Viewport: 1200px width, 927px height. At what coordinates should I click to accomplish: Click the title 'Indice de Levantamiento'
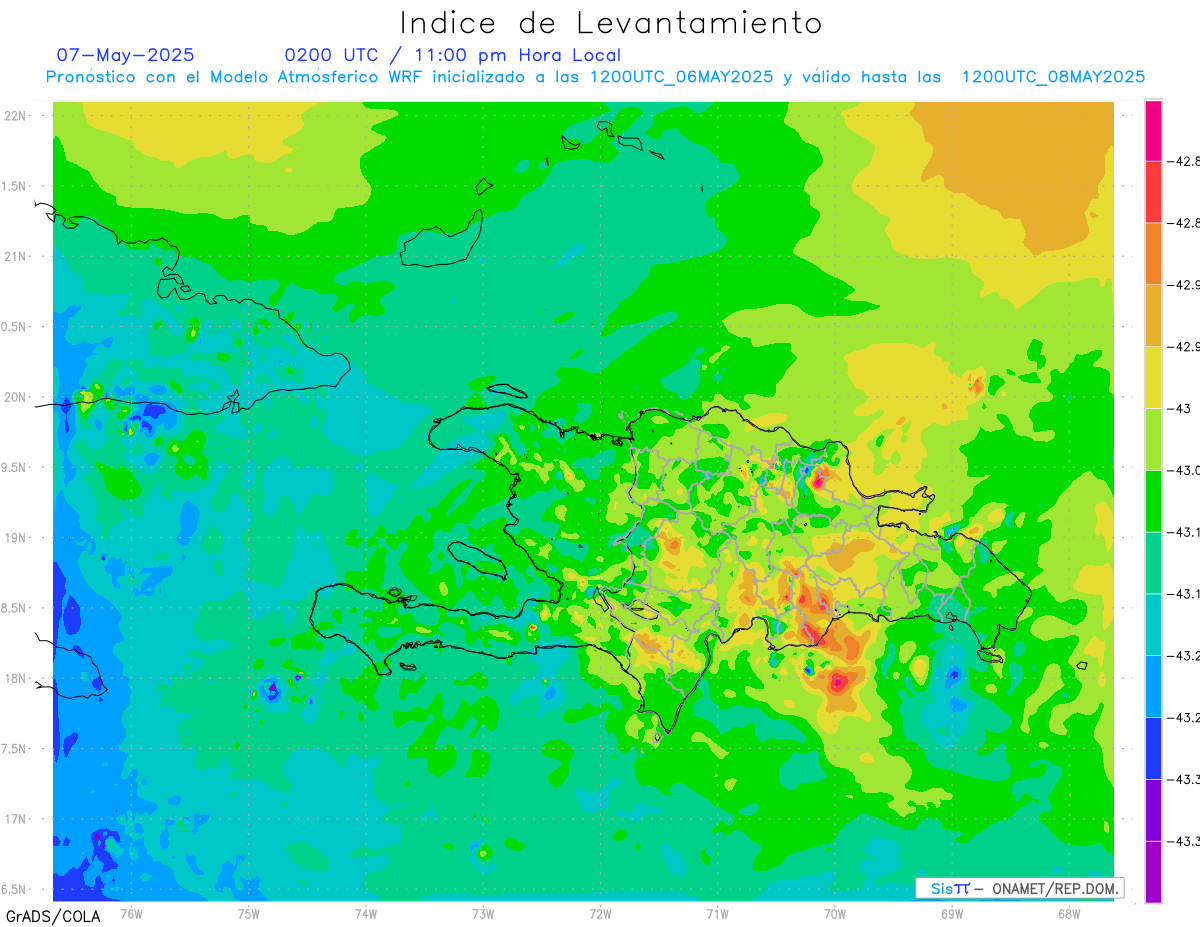coord(611,22)
